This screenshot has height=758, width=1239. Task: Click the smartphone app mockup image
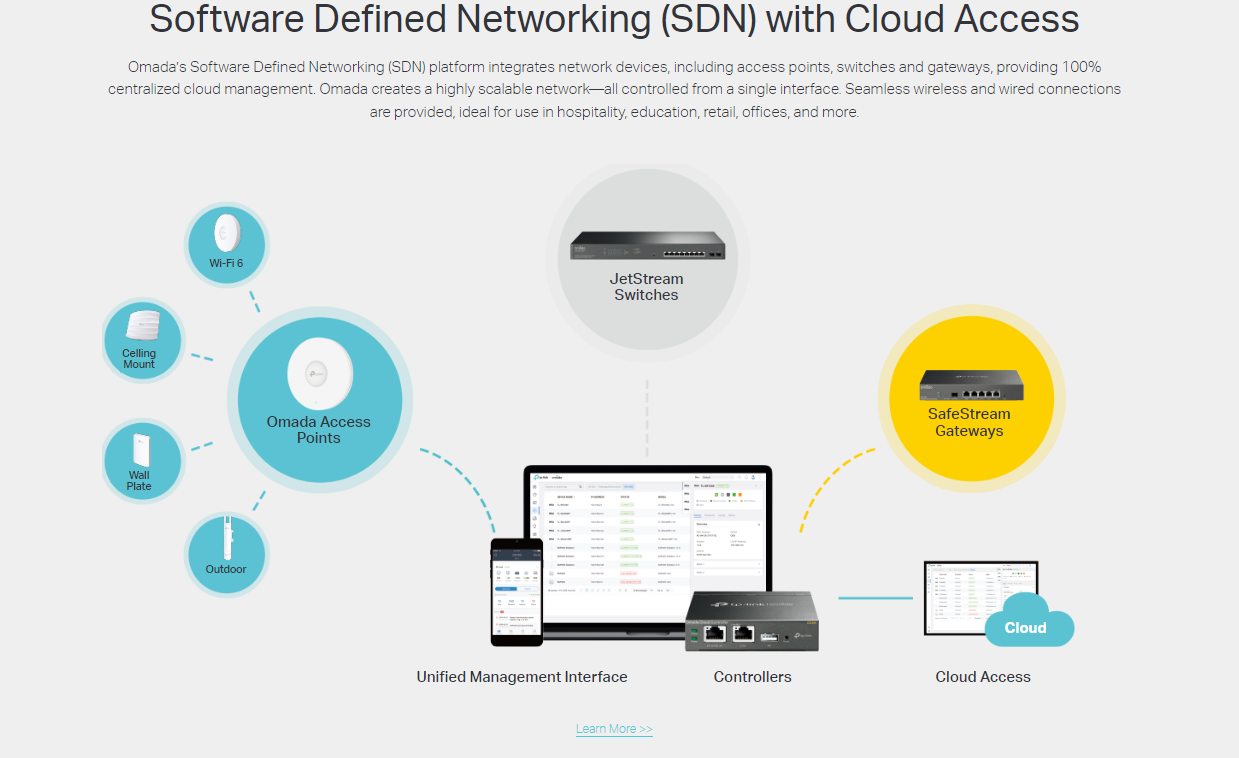click(x=516, y=591)
